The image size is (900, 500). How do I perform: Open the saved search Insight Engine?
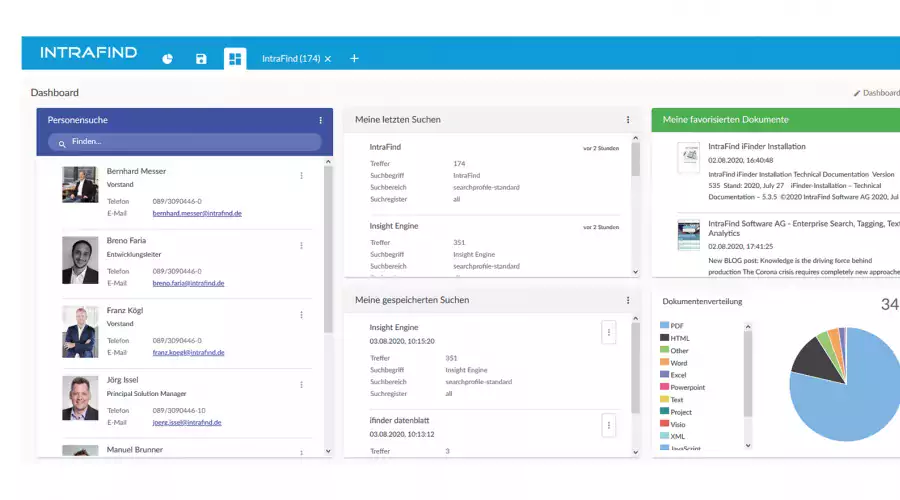tap(394, 327)
